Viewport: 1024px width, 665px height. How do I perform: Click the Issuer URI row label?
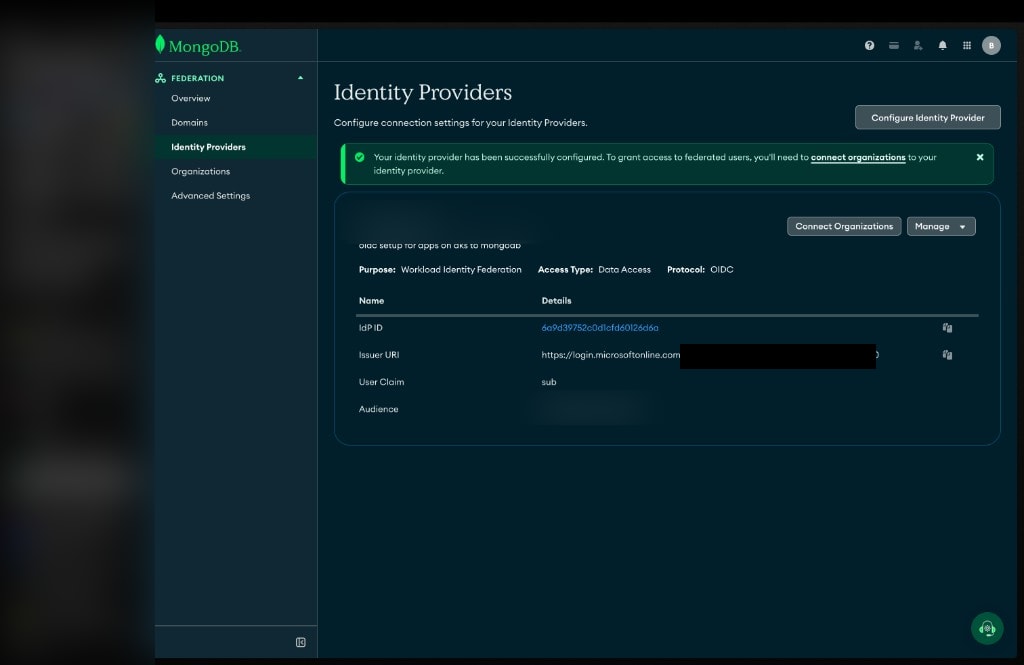point(379,355)
